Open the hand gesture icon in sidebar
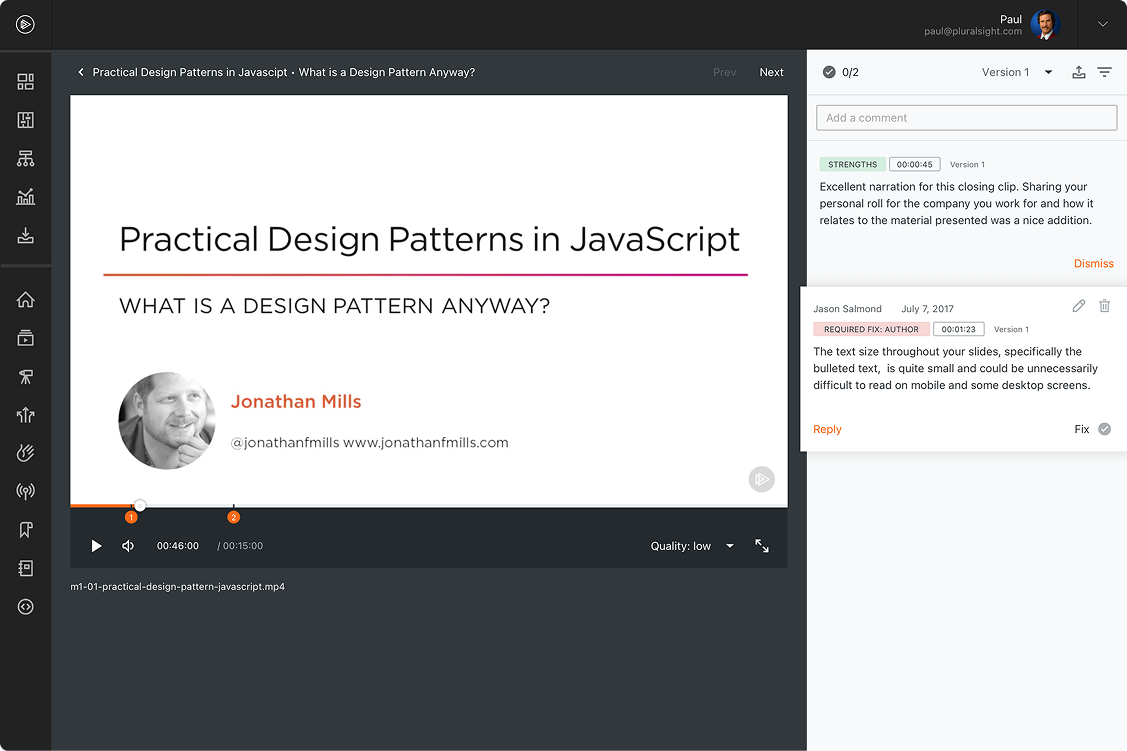 [25, 453]
